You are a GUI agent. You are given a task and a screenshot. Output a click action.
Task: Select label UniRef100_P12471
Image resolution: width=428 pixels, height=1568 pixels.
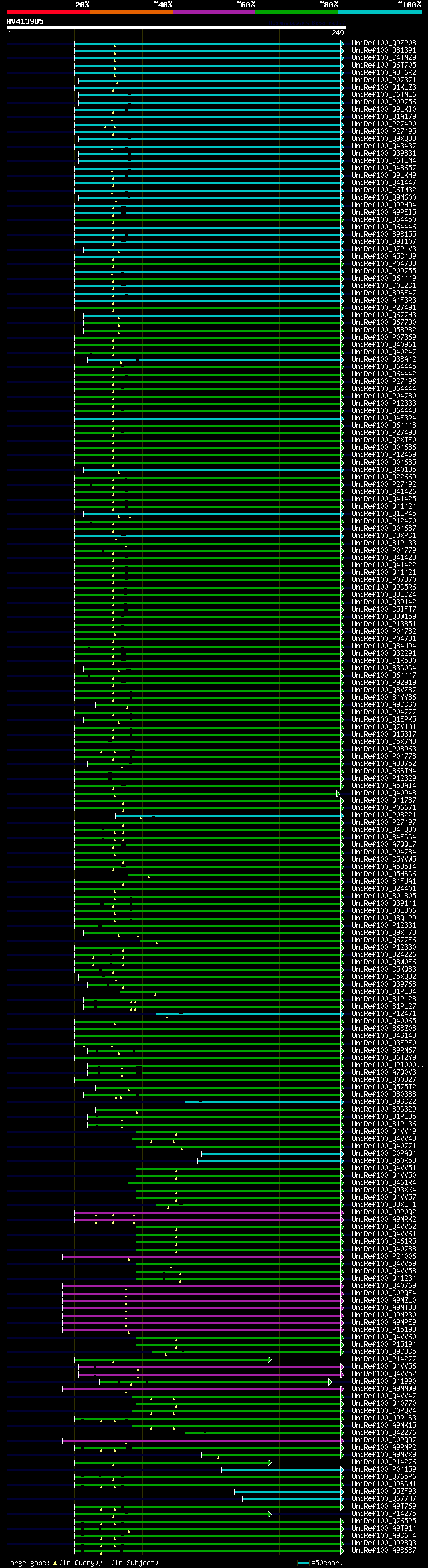pos(384,1013)
